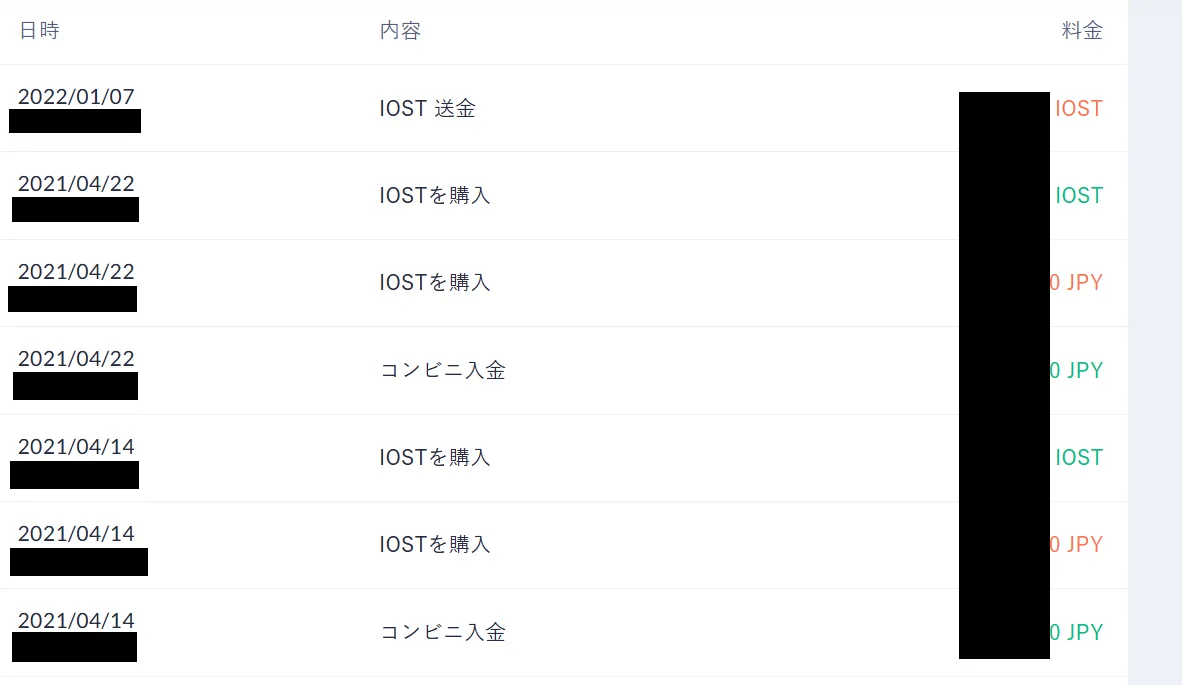The image size is (1182, 685).
Task: Click green IOST label in 2021/04/14 row
Action: [x=1079, y=457]
